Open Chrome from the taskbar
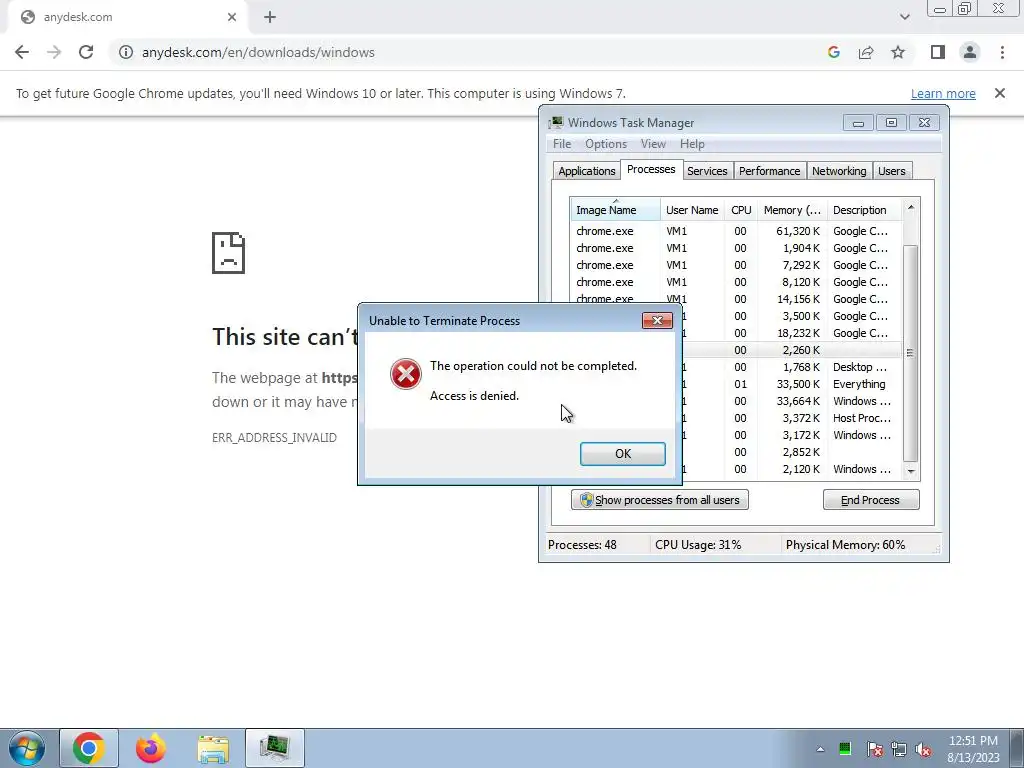 [x=89, y=748]
